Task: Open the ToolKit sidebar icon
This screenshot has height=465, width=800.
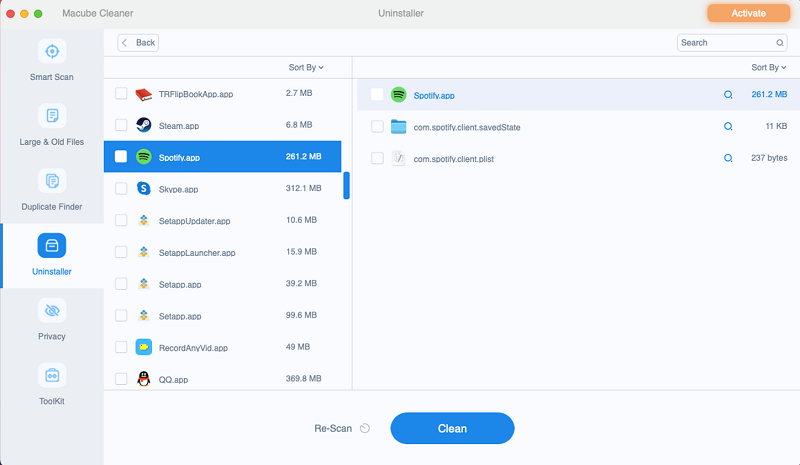Action: (x=52, y=375)
